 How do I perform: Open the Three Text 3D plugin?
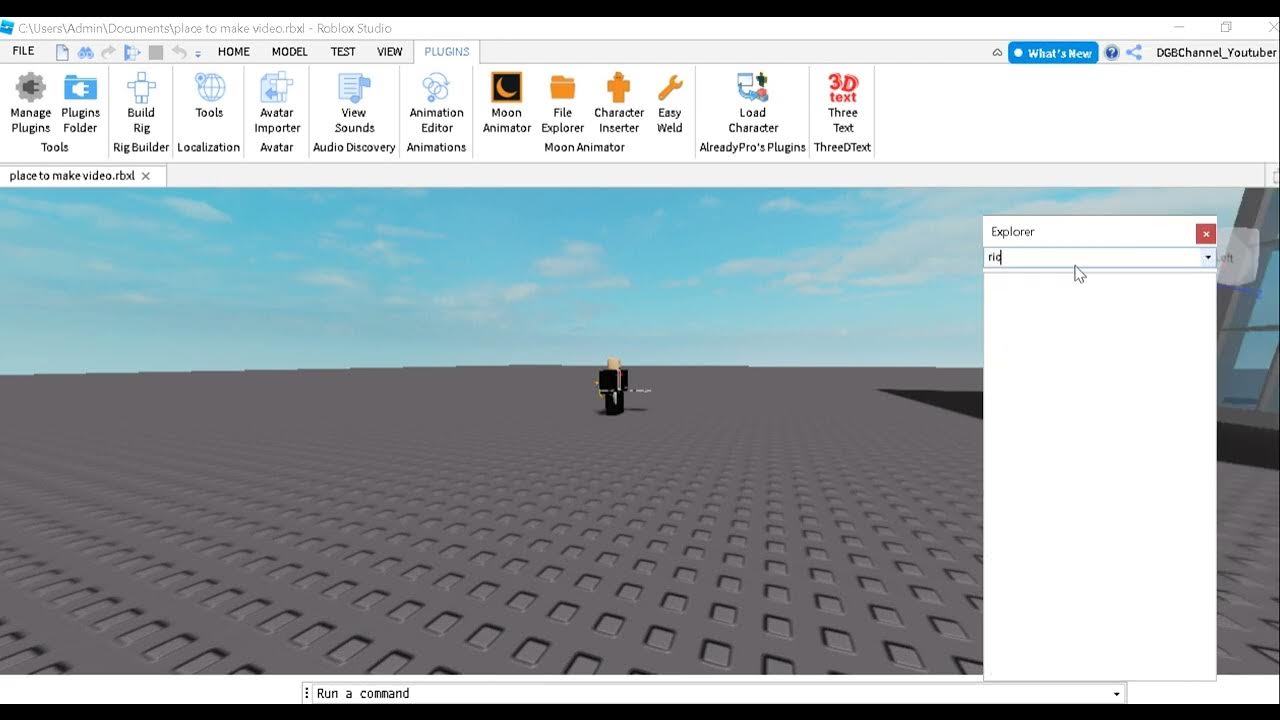(843, 103)
